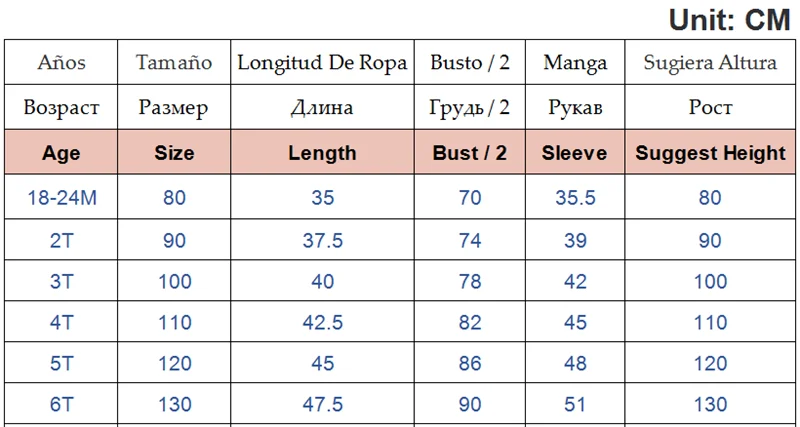Select the Sugiera Altura header
Image resolution: width=800 pixels, height=427 pixels.
(710, 63)
